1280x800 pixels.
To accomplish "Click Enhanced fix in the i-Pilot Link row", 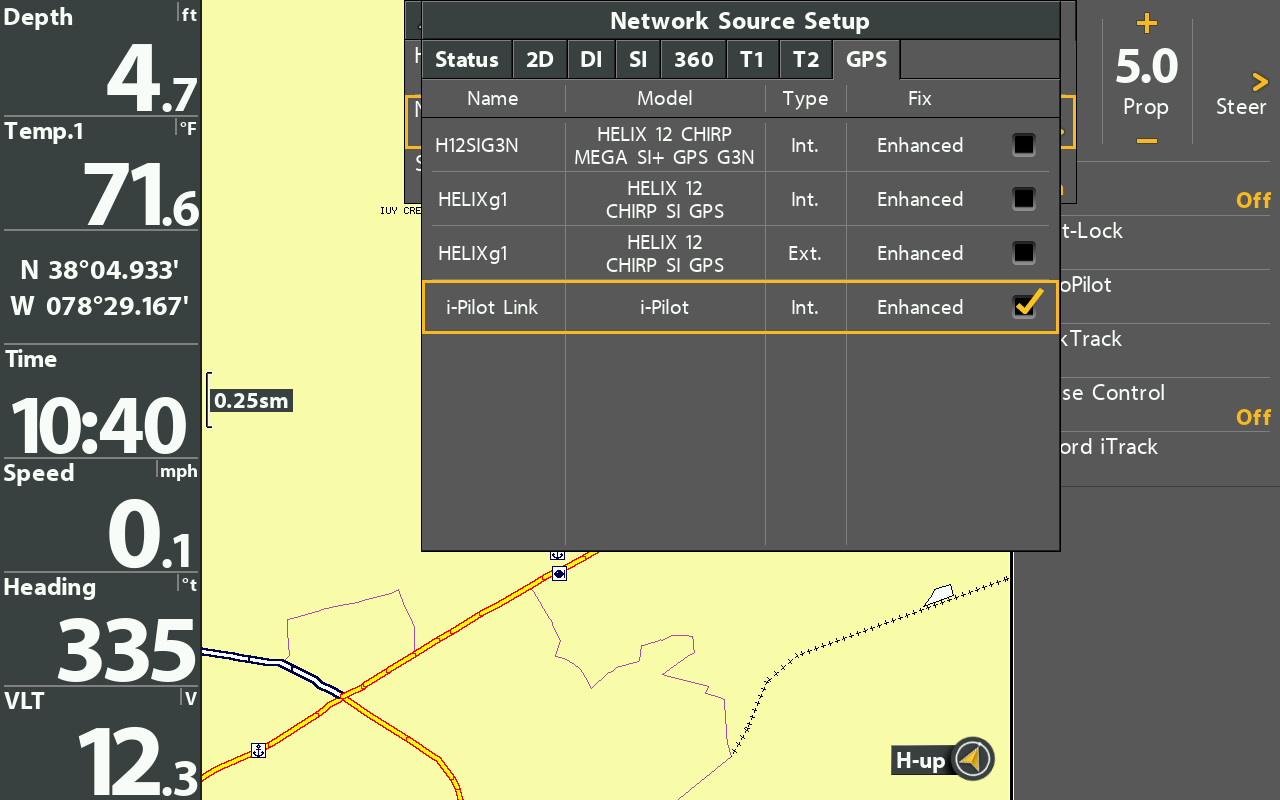I will point(920,307).
